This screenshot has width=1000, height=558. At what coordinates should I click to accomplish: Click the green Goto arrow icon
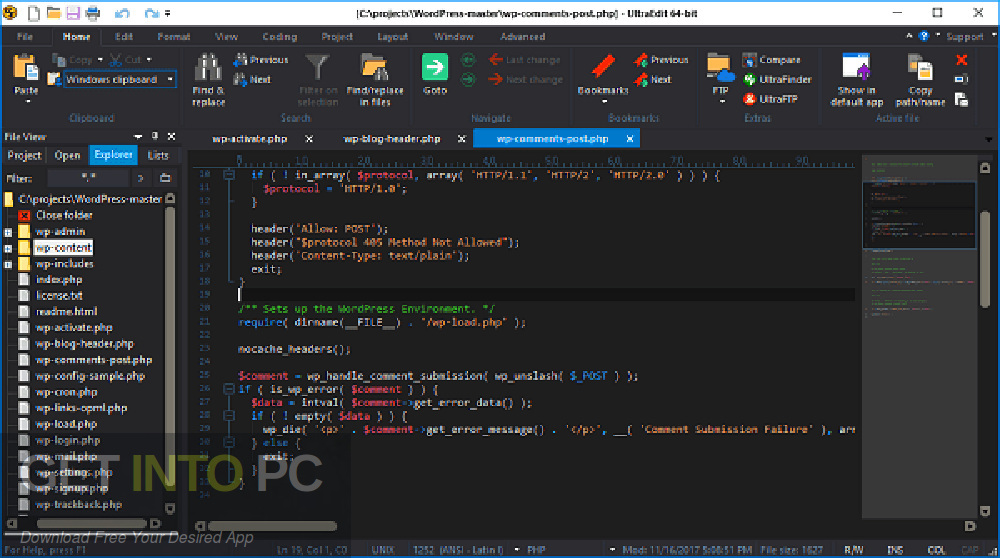coord(435,68)
